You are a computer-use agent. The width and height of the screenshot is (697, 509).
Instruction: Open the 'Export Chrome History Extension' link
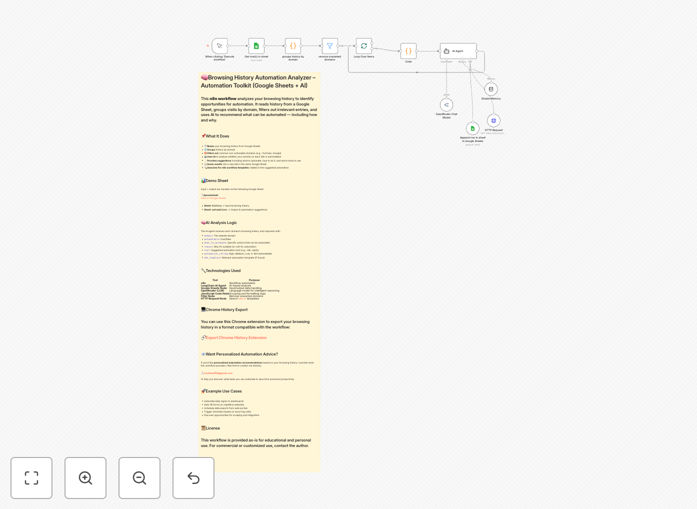click(x=236, y=338)
